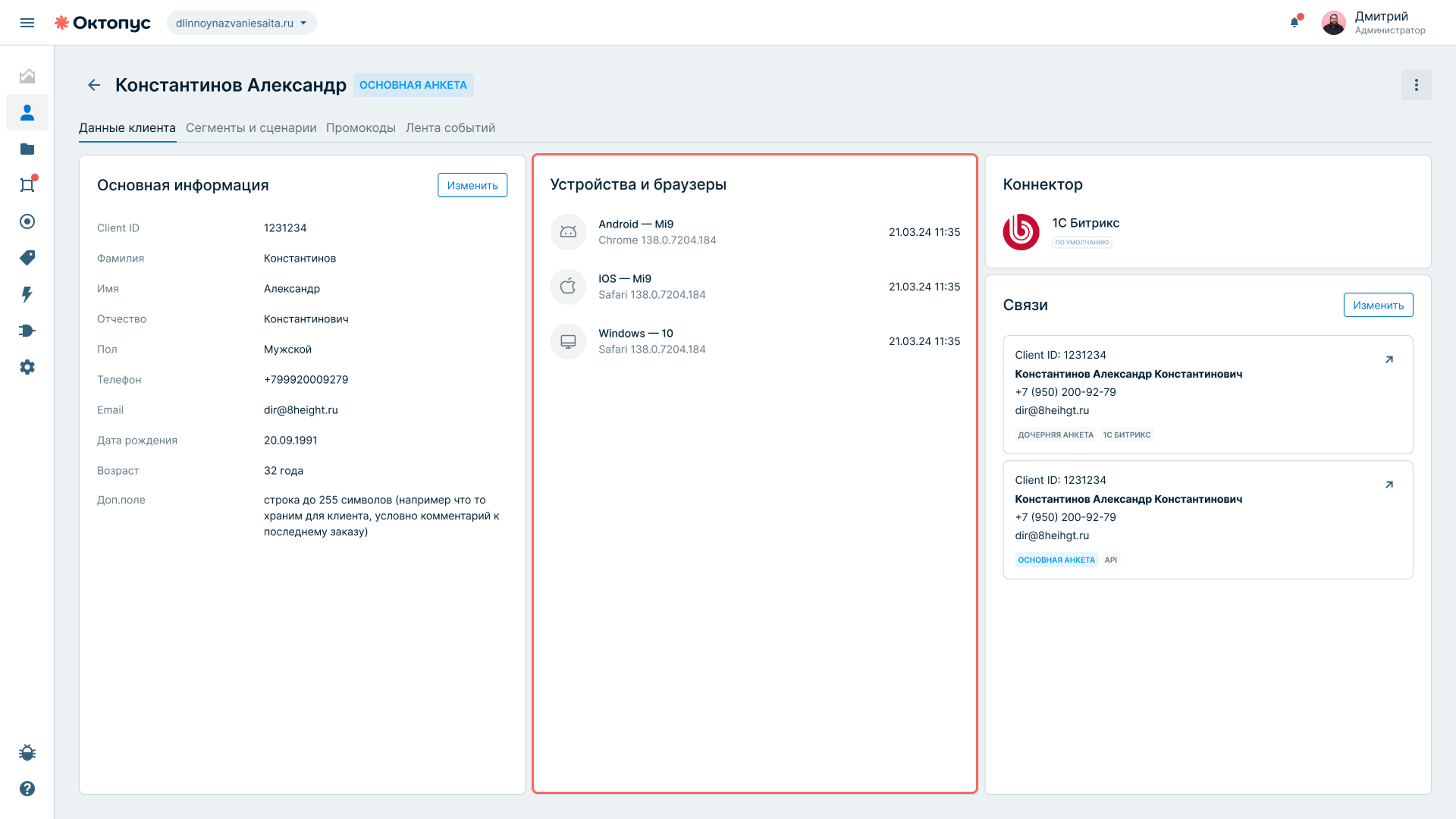This screenshot has width=1456, height=819.
Task: Click Дмитрий's profile avatar
Action: point(1334,23)
